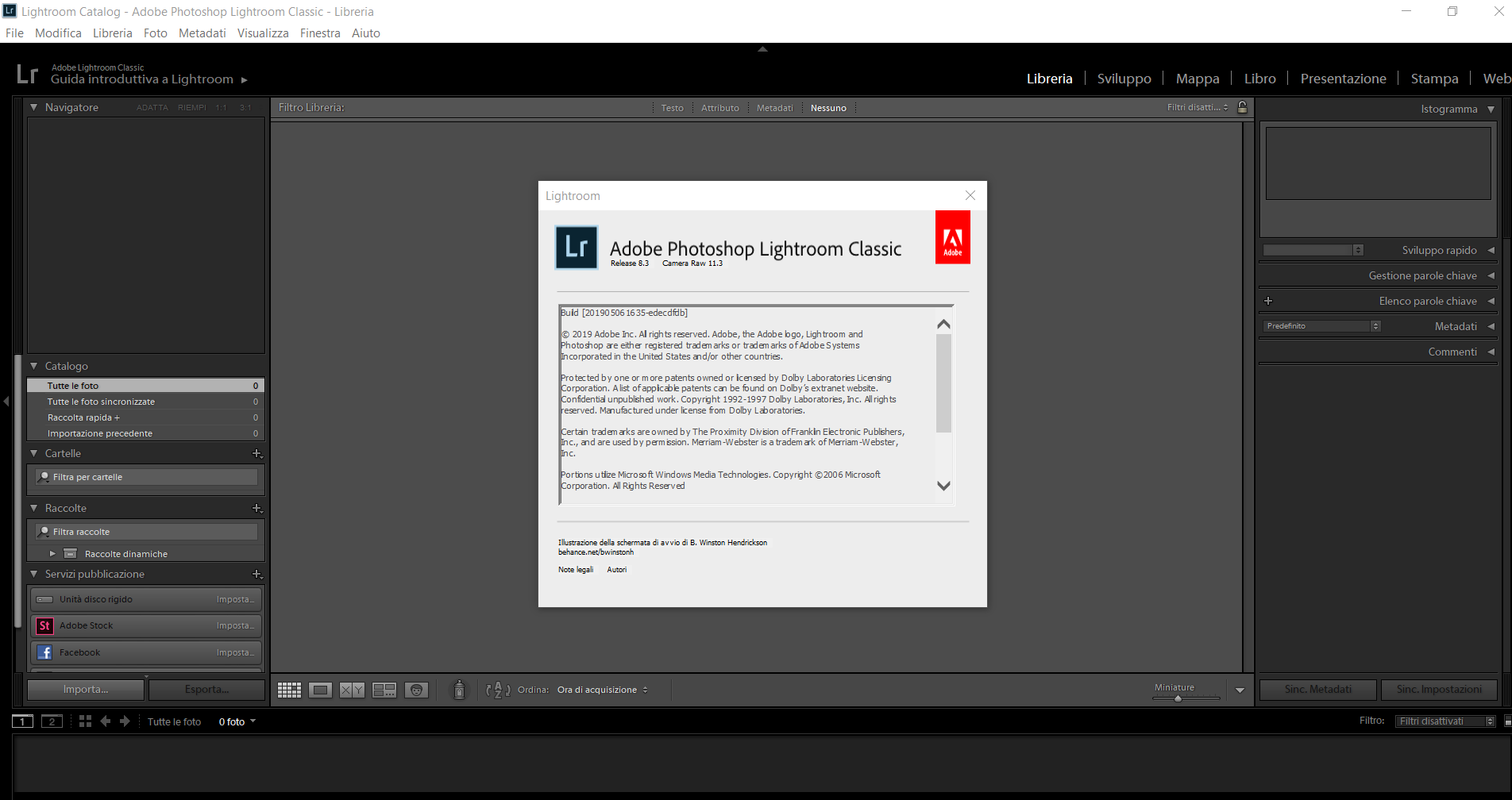Expand the Raccolte dinamiche tree item
Viewport: 1512px width, 800px height.
coord(52,553)
